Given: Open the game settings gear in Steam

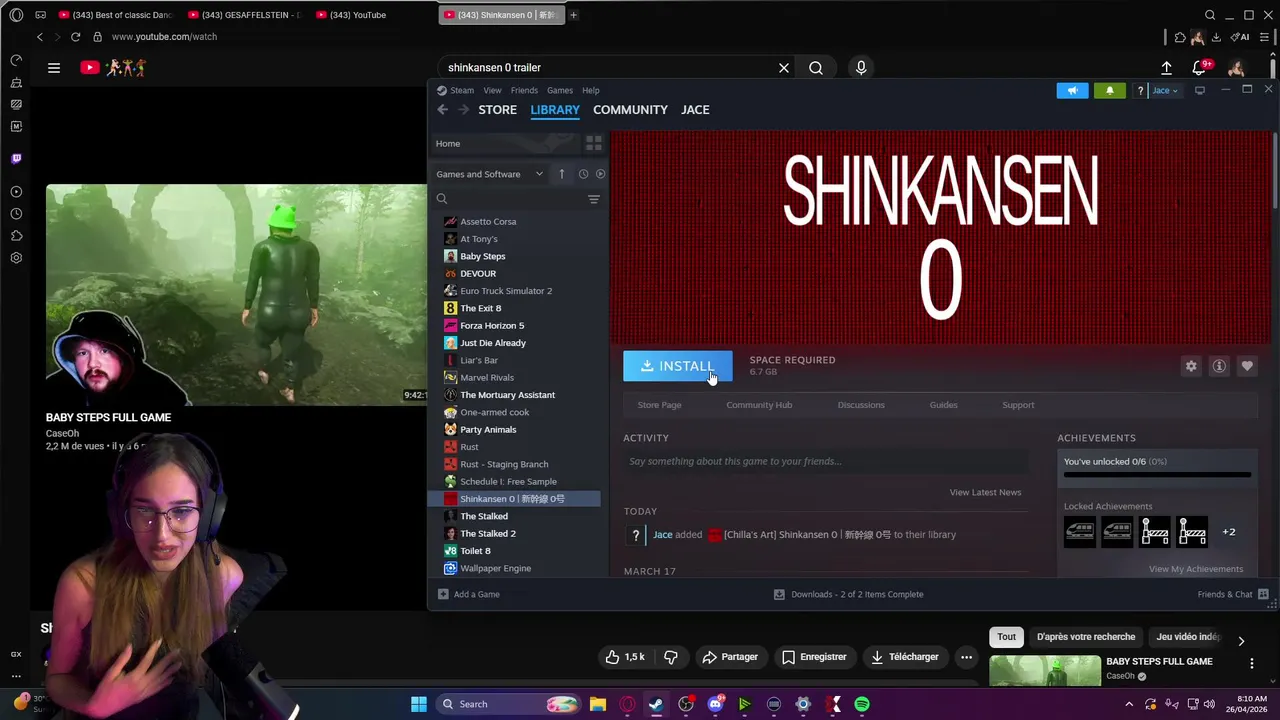Looking at the screenshot, I should [1191, 366].
